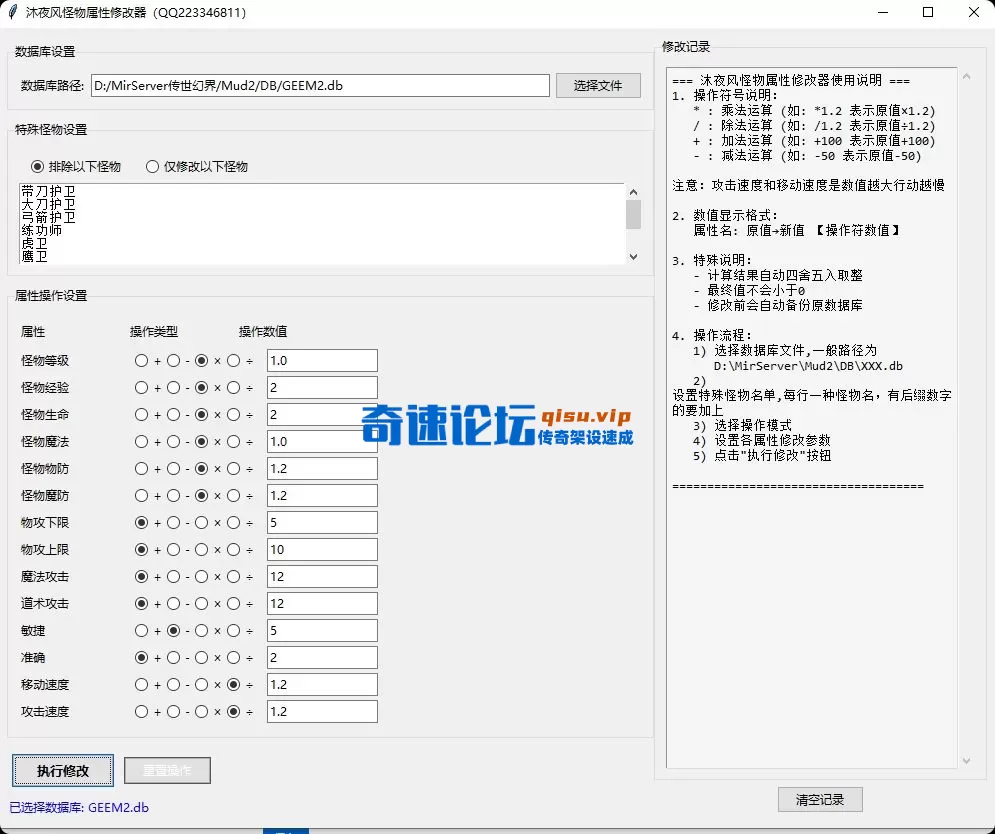Choose - operation for 道术攻击
Viewport: 995px width, 834px height.
(172, 603)
